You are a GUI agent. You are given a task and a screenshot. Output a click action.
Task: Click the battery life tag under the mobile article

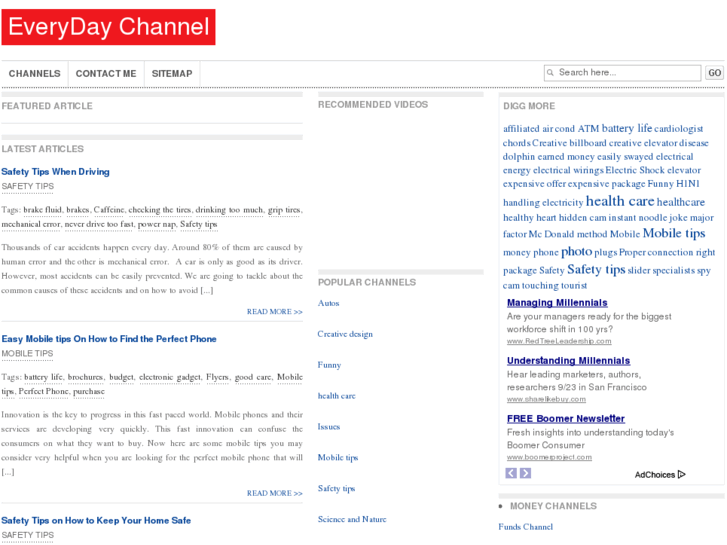point(44,377)
